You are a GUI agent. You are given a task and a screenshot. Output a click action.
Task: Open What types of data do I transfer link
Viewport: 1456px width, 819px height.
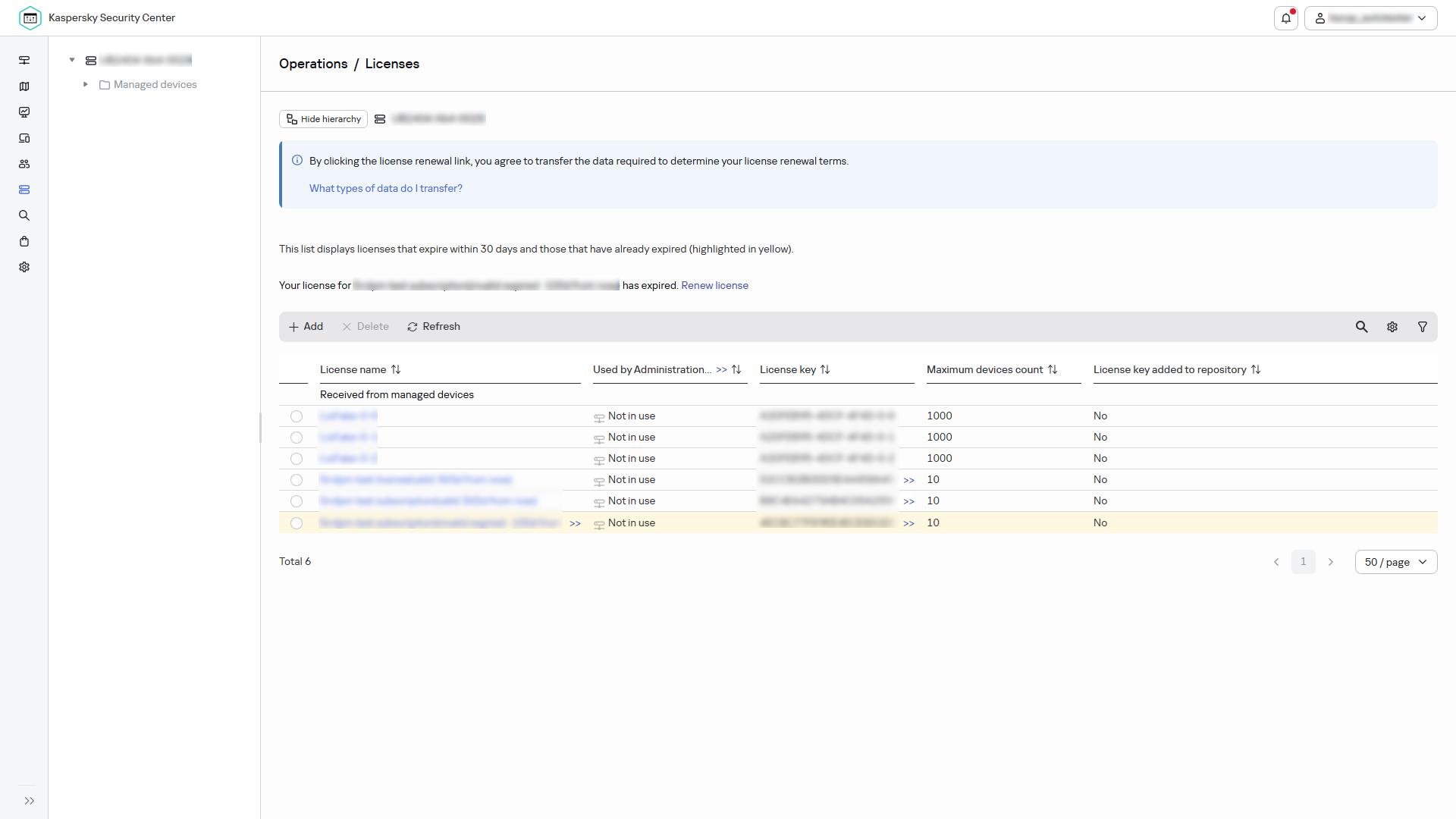385,188
